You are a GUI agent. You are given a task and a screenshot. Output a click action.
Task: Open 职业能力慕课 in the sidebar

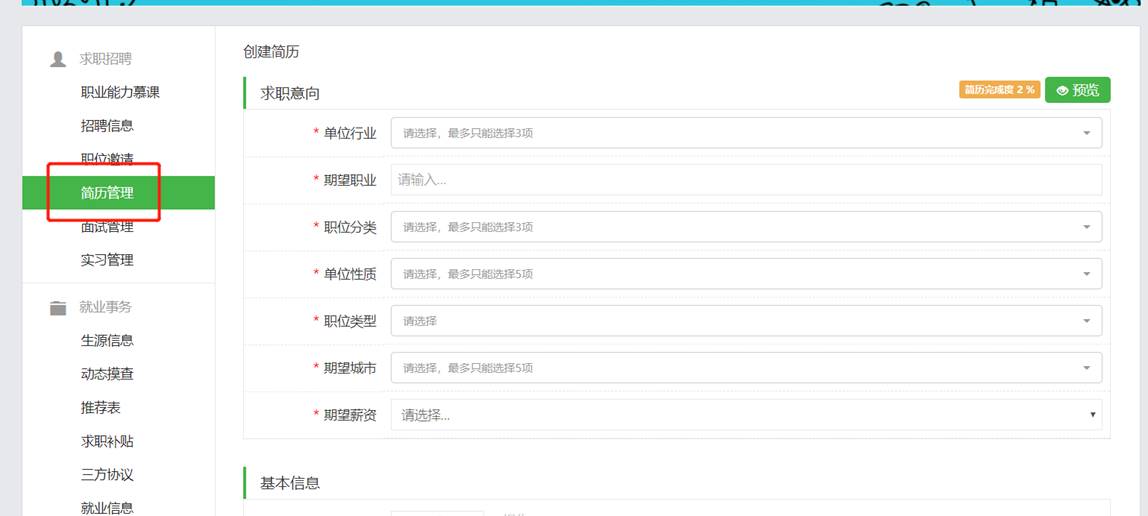[120, 92]
